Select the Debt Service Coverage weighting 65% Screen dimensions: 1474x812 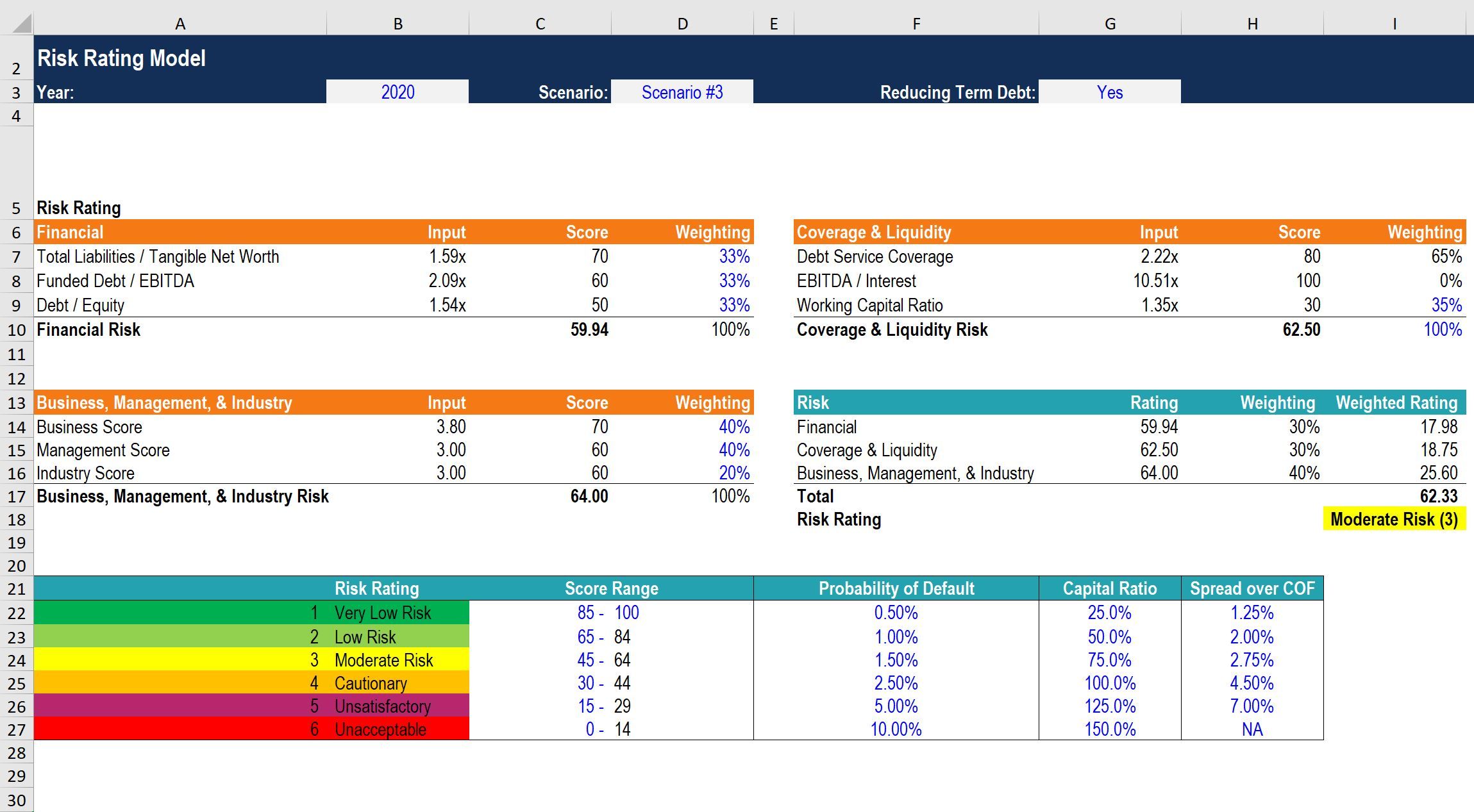[1446, 256]
